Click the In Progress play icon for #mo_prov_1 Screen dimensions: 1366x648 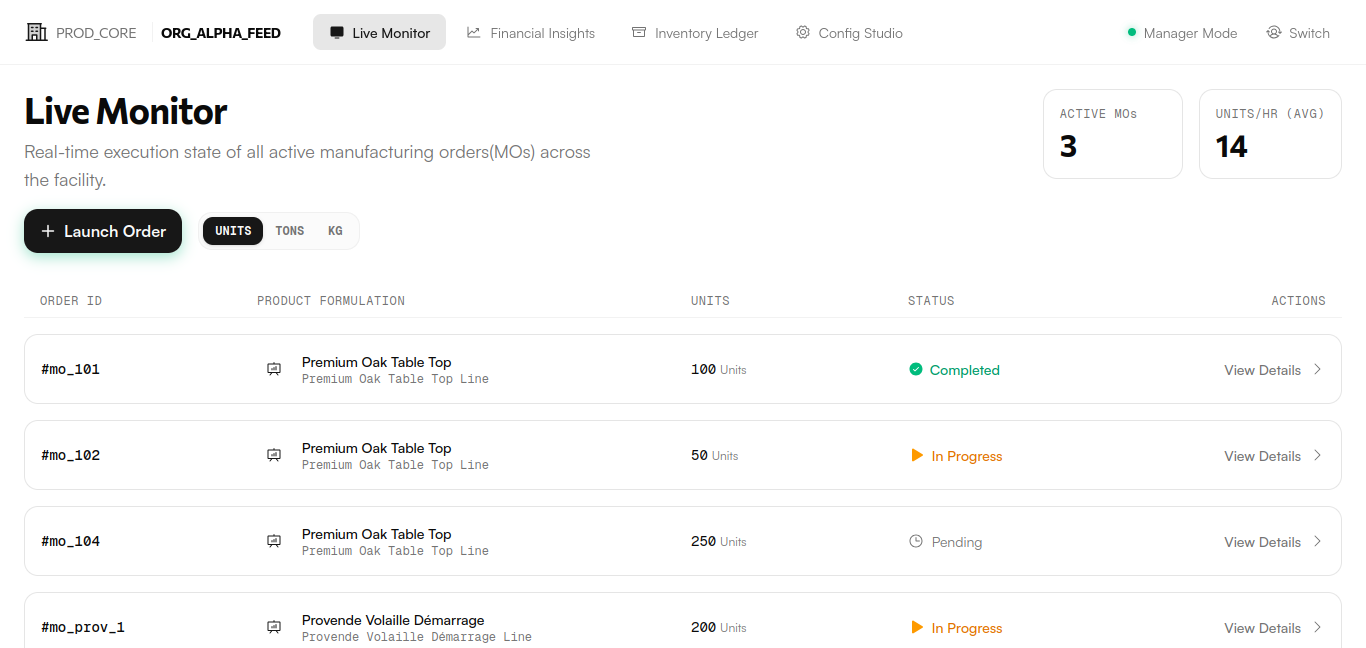pos(916,627)
